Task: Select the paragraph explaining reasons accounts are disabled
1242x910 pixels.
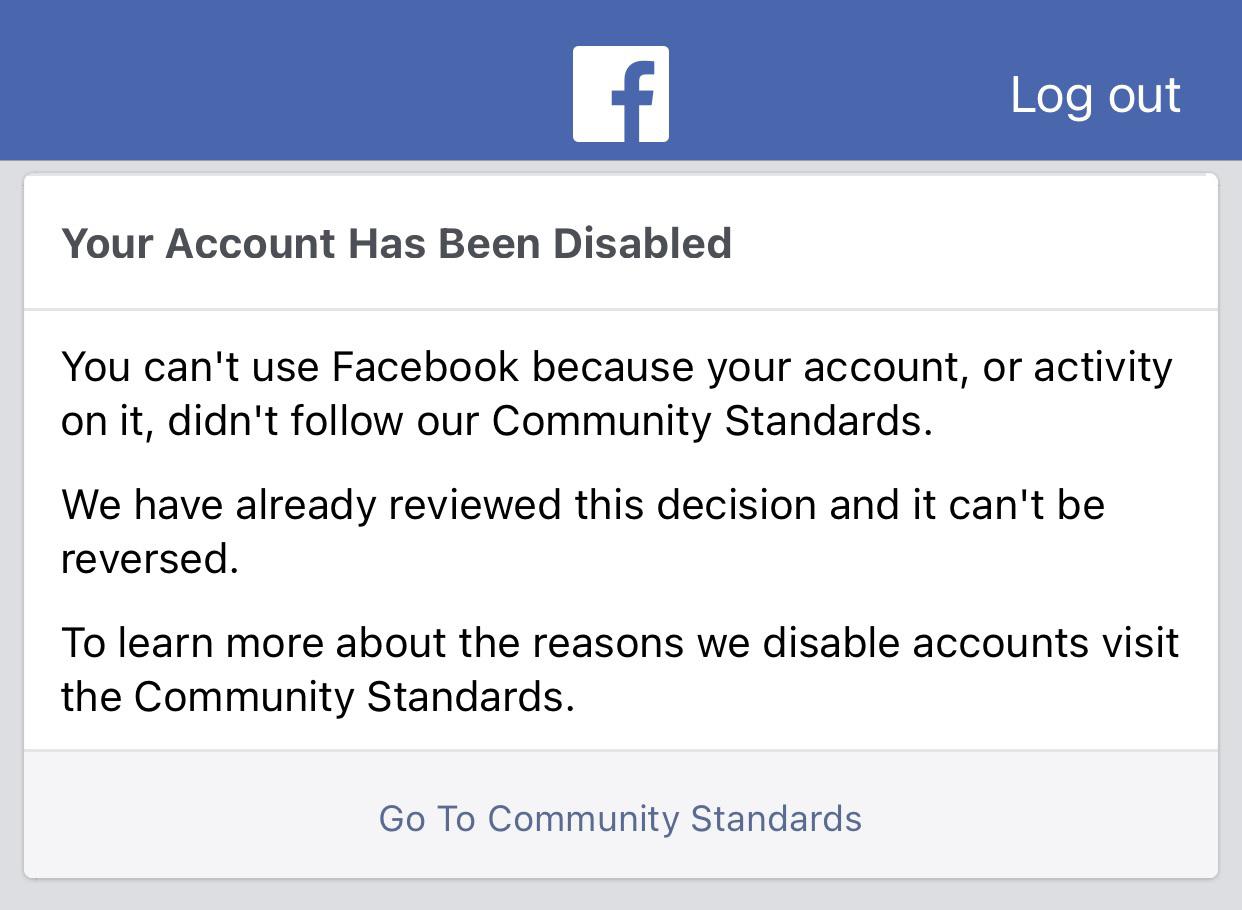Action: [620, 669]
